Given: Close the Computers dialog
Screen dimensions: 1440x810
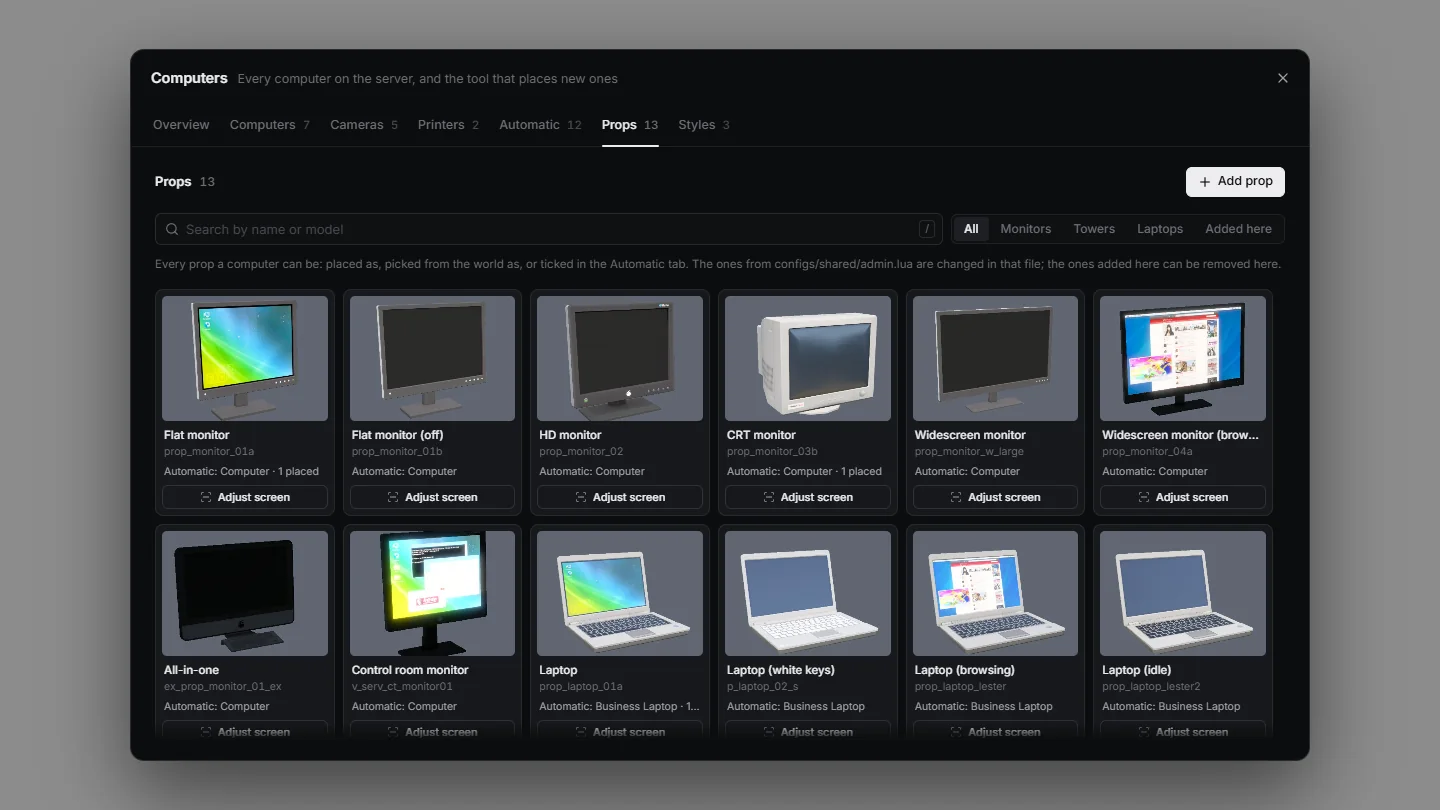Looking at the screenshot, I should (x=1283, y=78).
